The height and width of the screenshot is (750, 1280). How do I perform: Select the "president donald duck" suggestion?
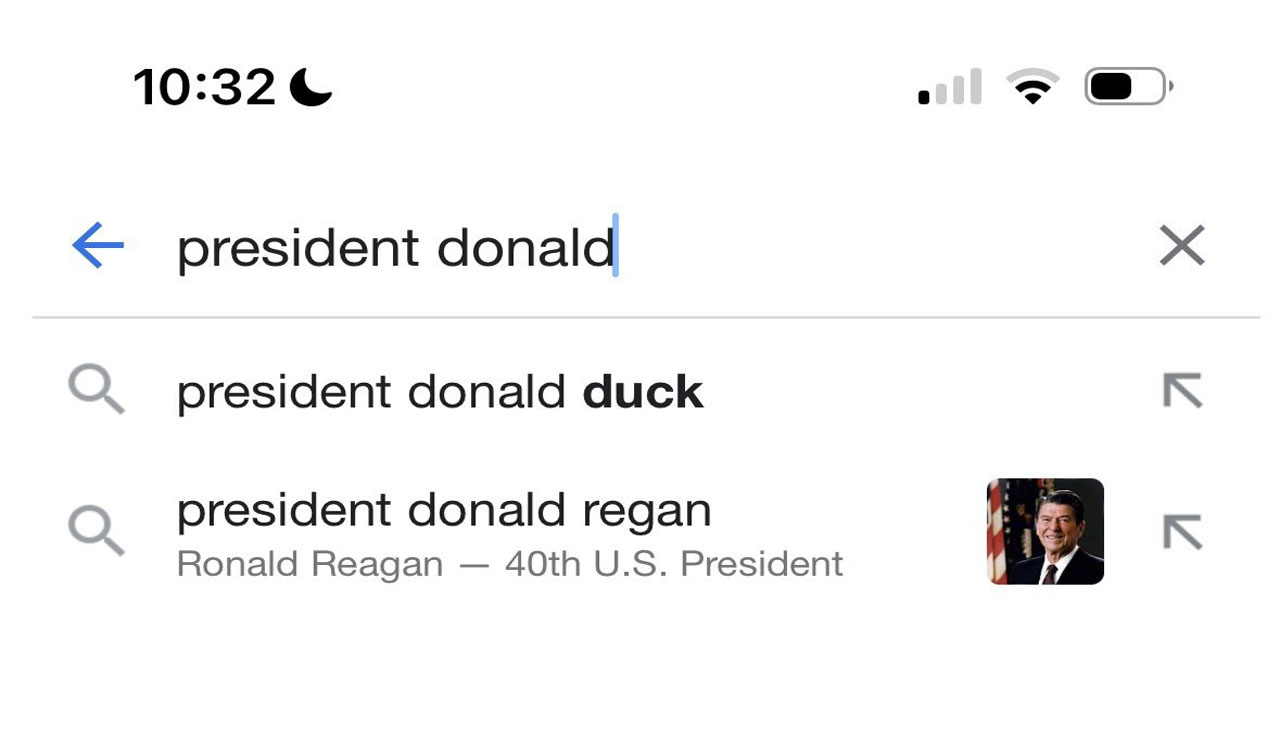pos(440,391)
